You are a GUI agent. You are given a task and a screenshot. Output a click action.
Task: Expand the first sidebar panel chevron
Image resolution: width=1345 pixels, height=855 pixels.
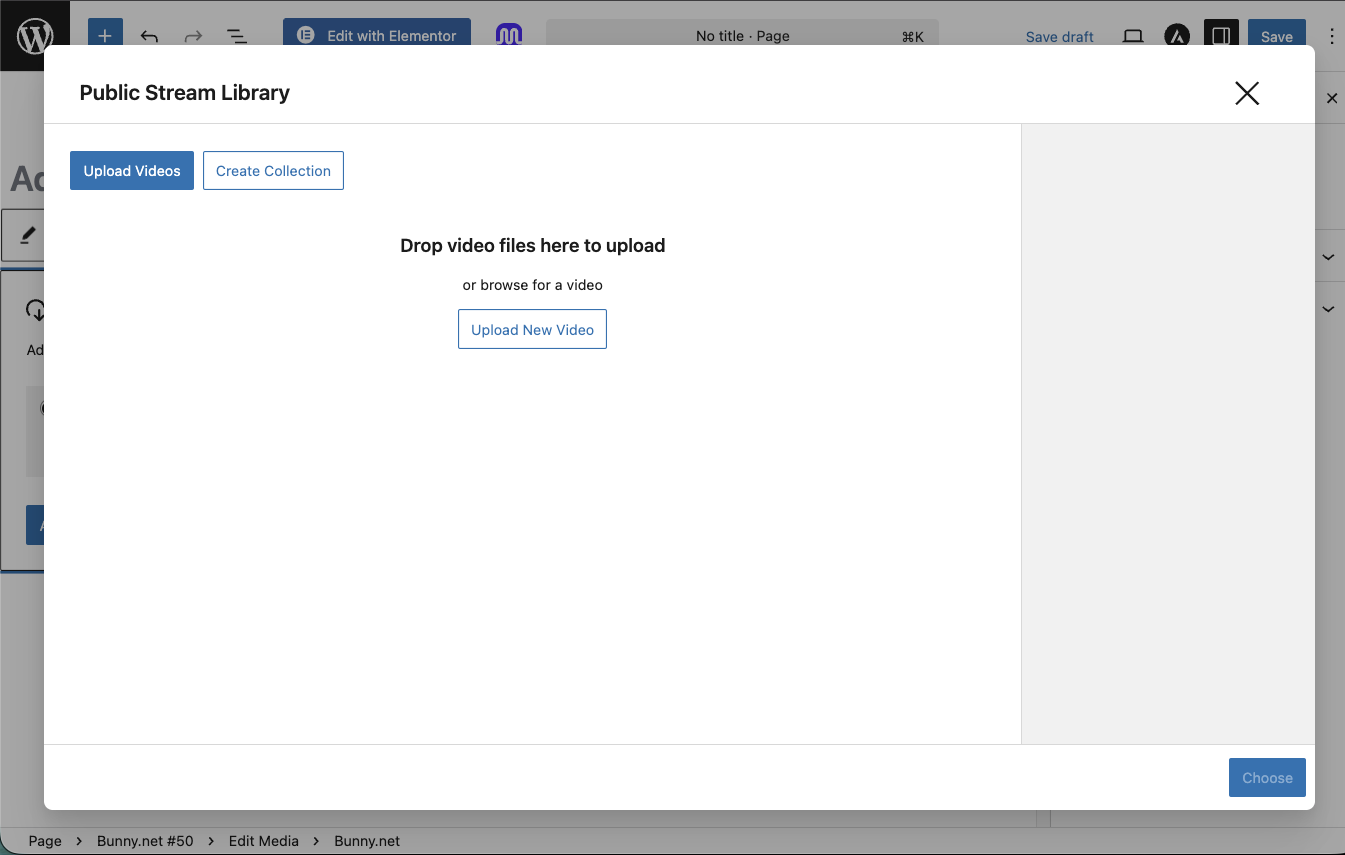tap(1328, 257)
